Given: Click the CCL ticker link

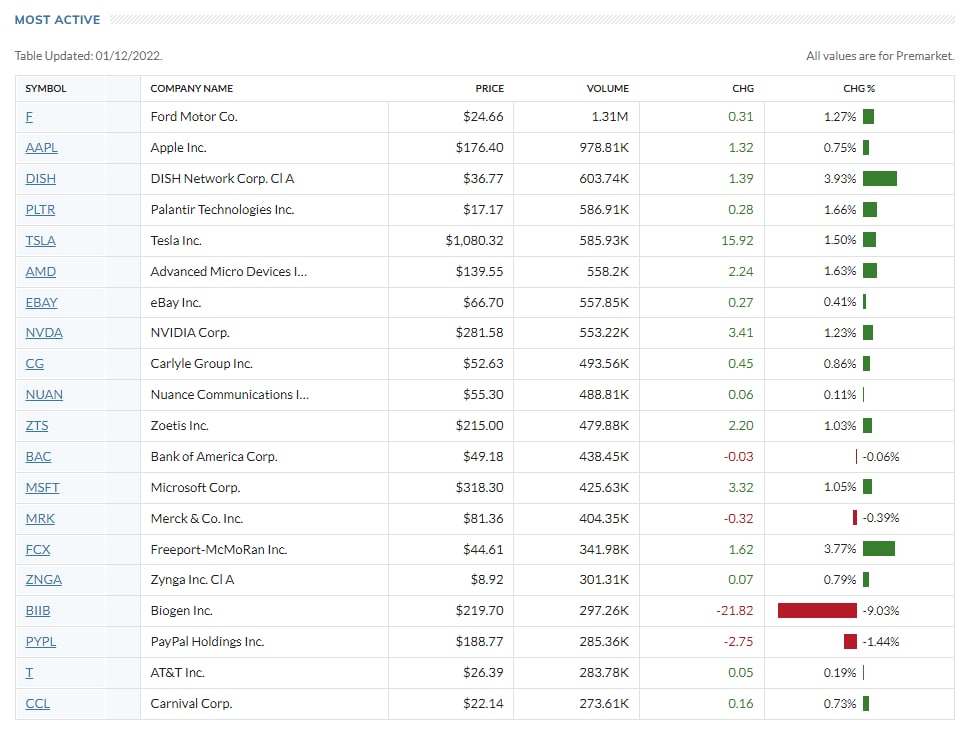Looking at the screenshot, I should [x=37, y=704].
